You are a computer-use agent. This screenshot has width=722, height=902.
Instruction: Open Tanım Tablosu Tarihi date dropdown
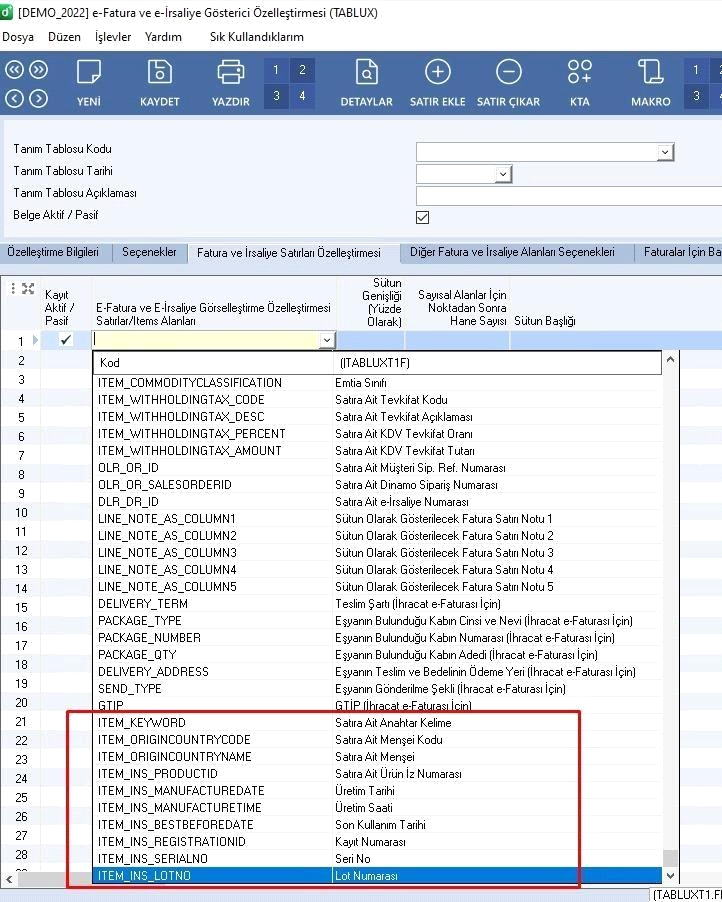point(502,174)
